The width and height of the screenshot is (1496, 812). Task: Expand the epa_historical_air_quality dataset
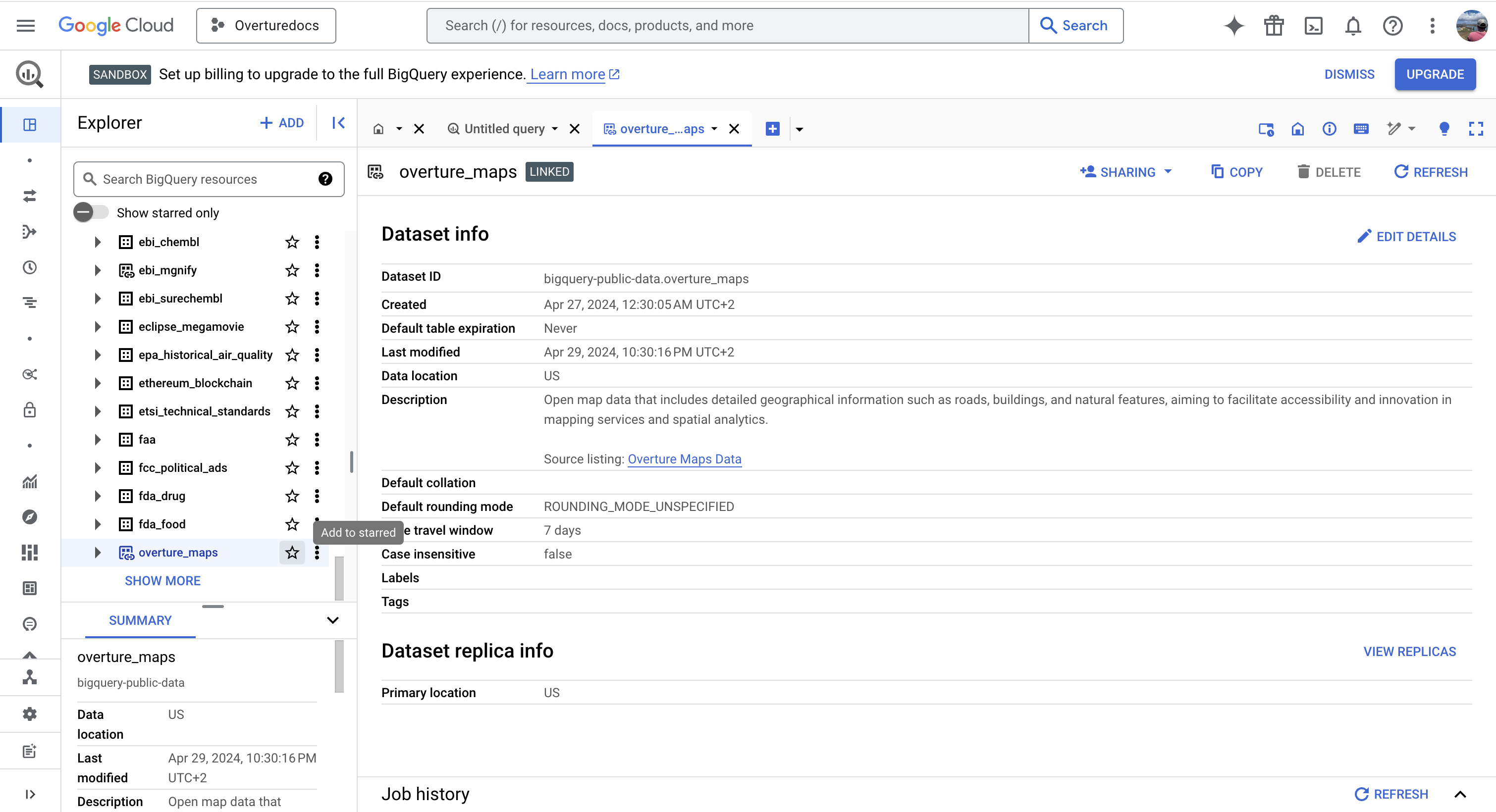[98, 355]
